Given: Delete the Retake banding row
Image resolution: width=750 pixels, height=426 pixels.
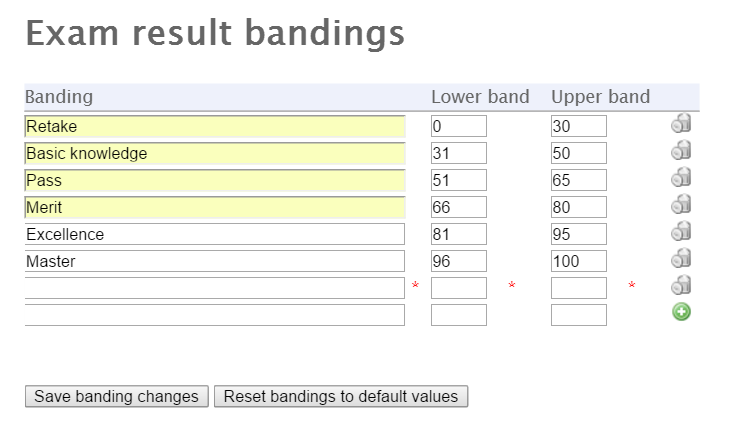Looking at the screenshot, I should pos(681,124).
